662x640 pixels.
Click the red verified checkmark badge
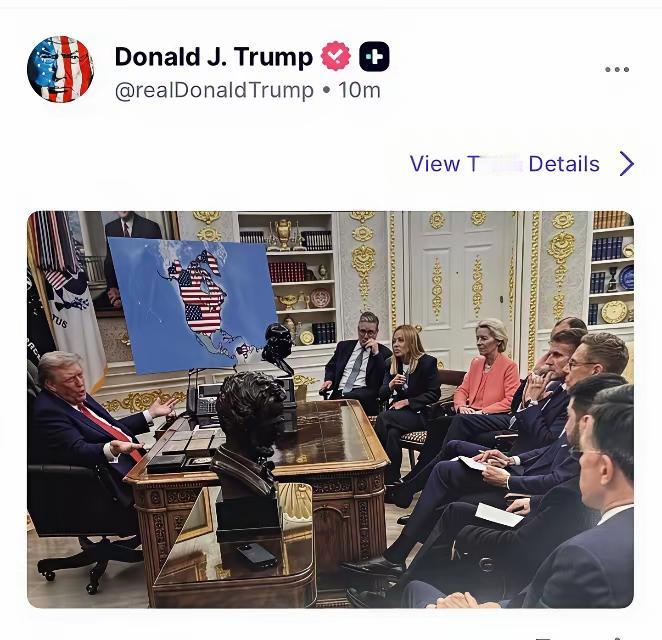tap(336, 56)
